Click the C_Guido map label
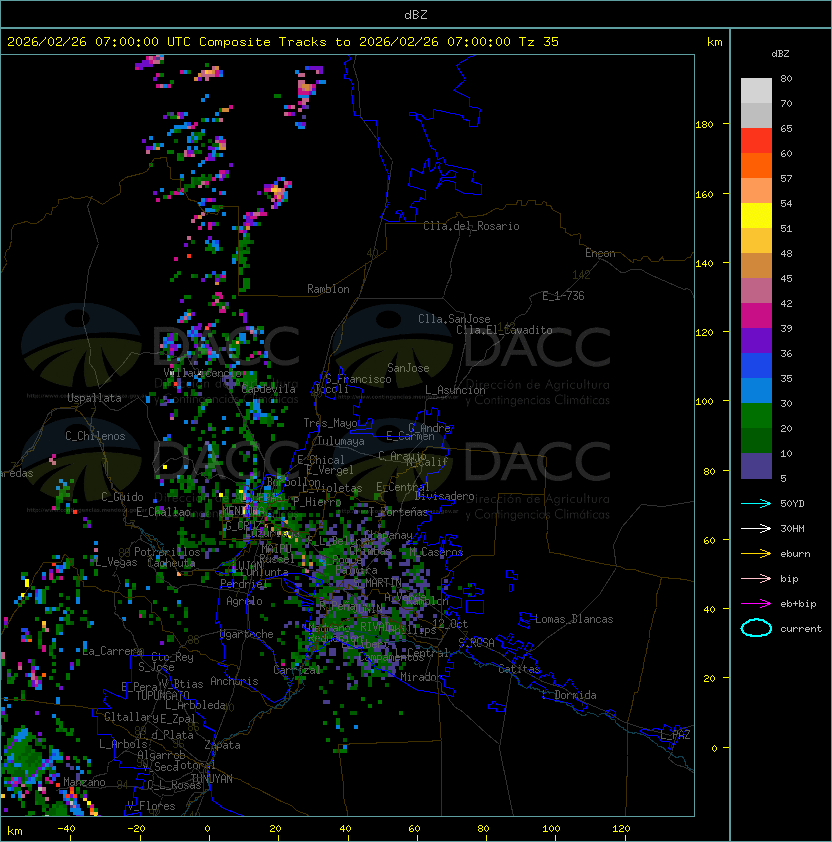 (122, 497)
